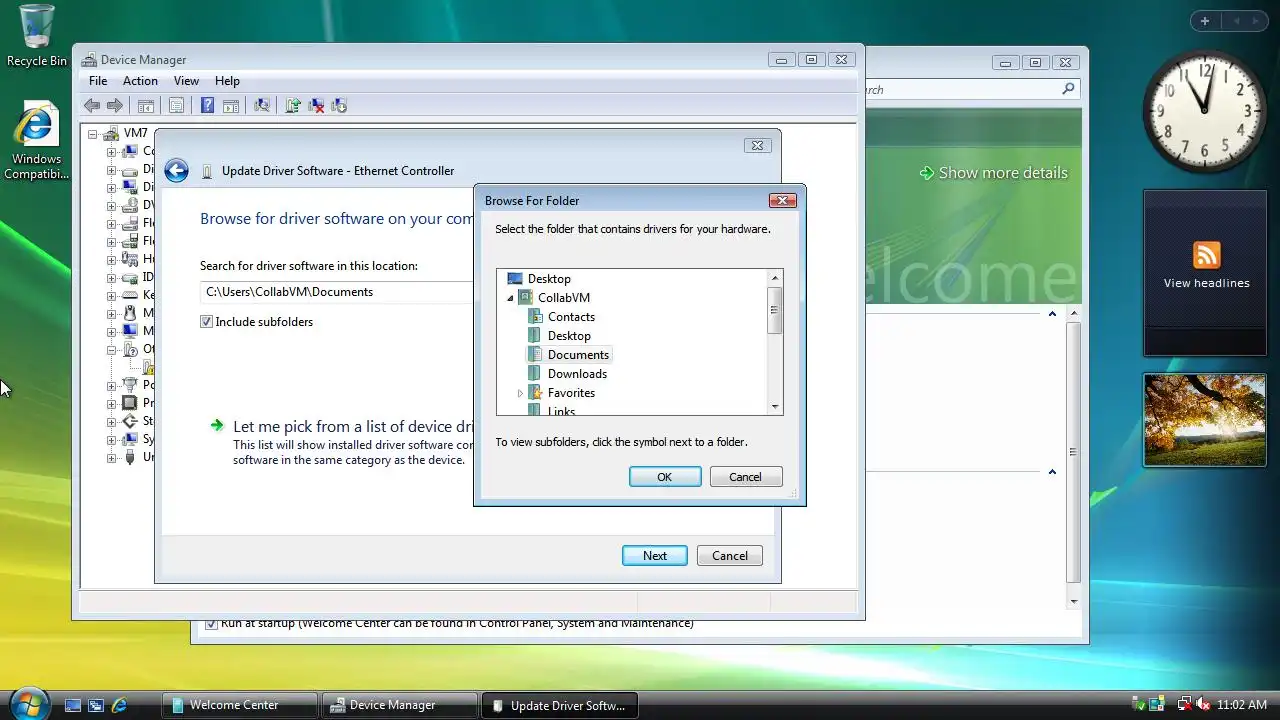Click the driver location path input field
Screen dimensions: 1280x720
point(337,292)
